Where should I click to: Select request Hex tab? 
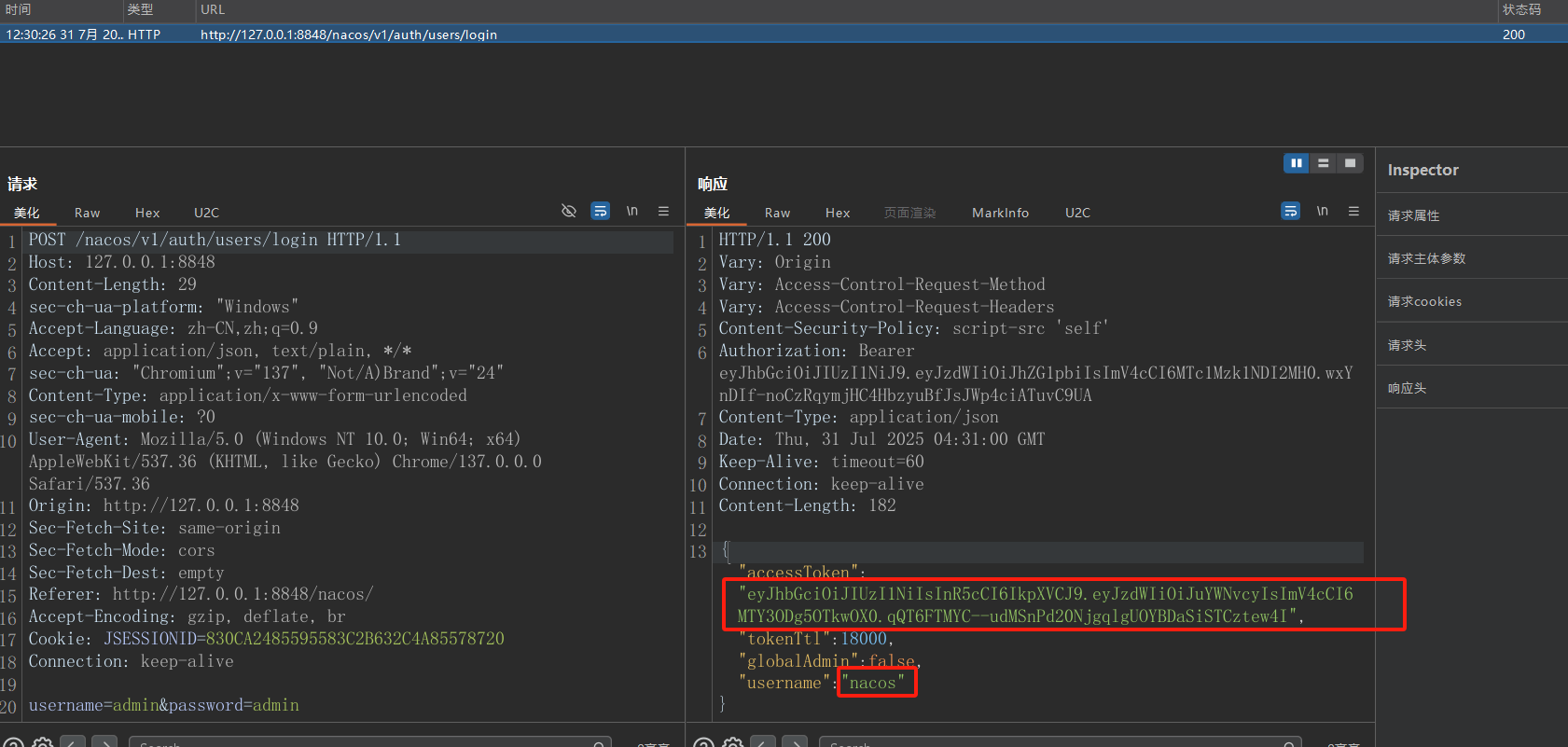147,213
